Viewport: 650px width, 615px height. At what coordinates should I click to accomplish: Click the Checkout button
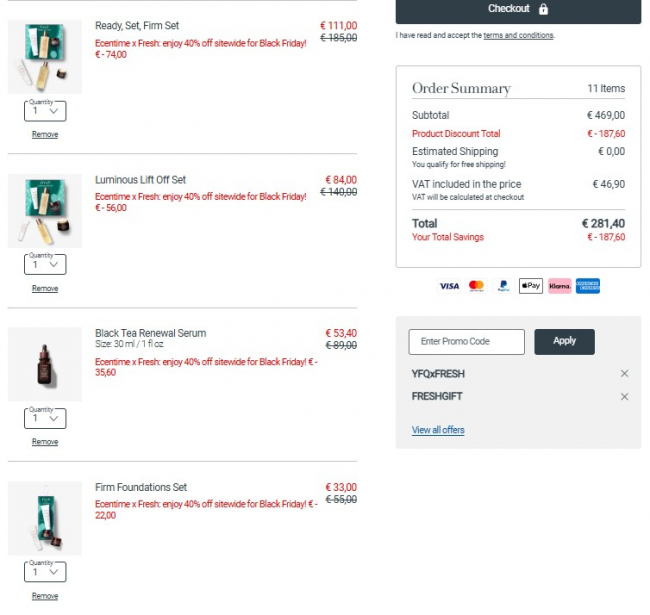[518, 9]
